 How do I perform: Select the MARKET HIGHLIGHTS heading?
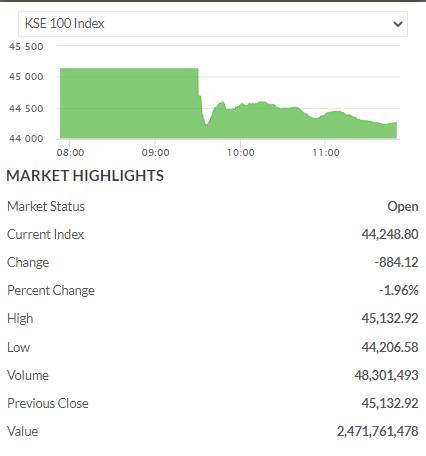coord(85,176)
